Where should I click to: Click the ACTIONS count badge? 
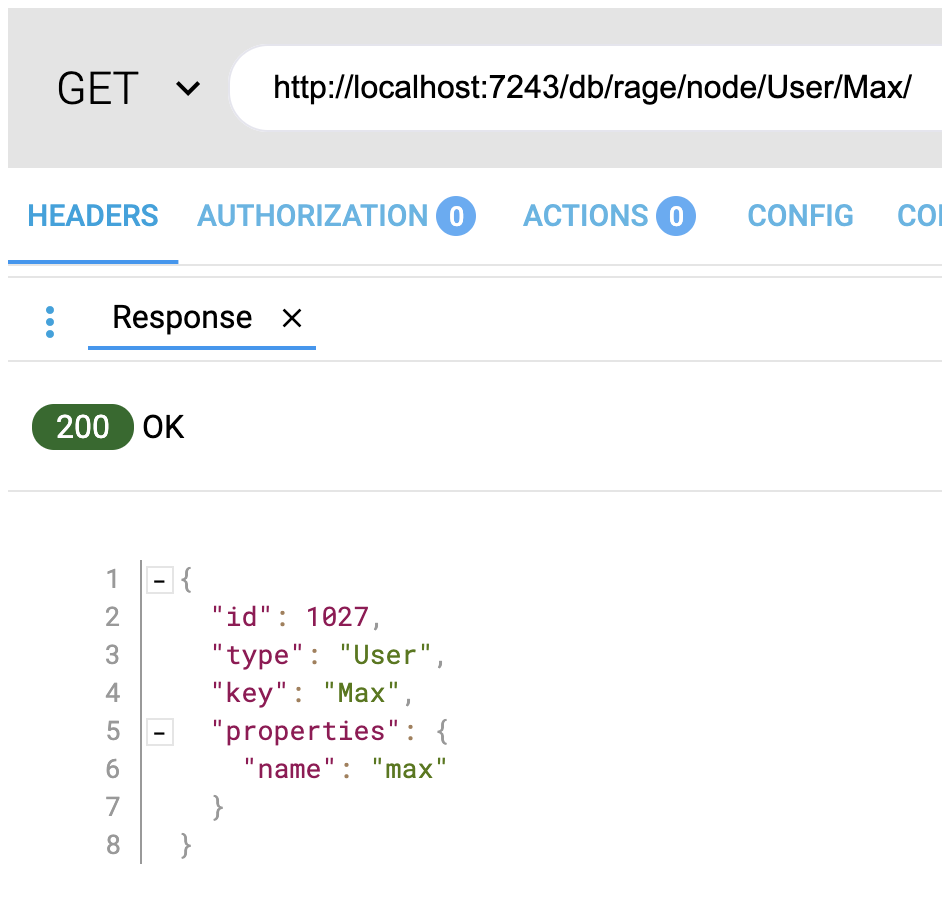[x=676, y=216]
